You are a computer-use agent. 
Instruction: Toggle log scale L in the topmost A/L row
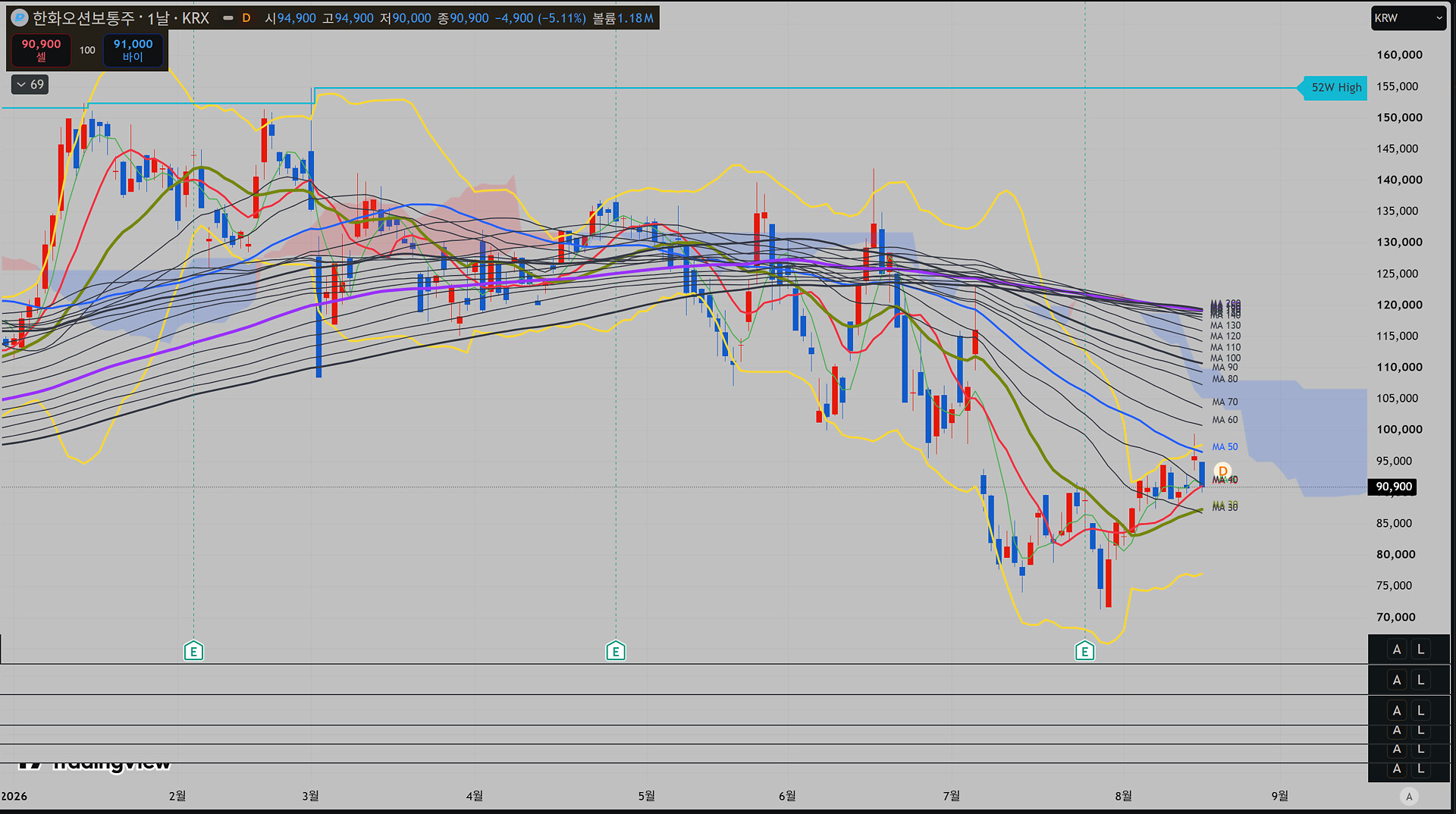[x=1421, y=650]
